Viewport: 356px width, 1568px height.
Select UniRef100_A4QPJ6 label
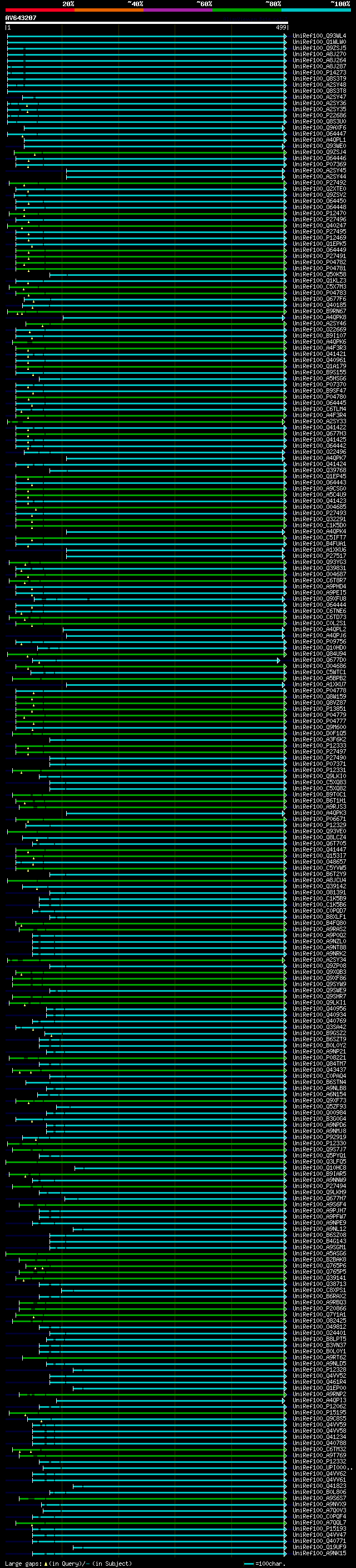319,635
